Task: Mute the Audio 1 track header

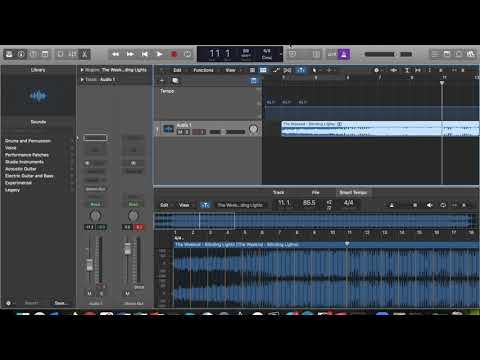Action: pos(180,132)
